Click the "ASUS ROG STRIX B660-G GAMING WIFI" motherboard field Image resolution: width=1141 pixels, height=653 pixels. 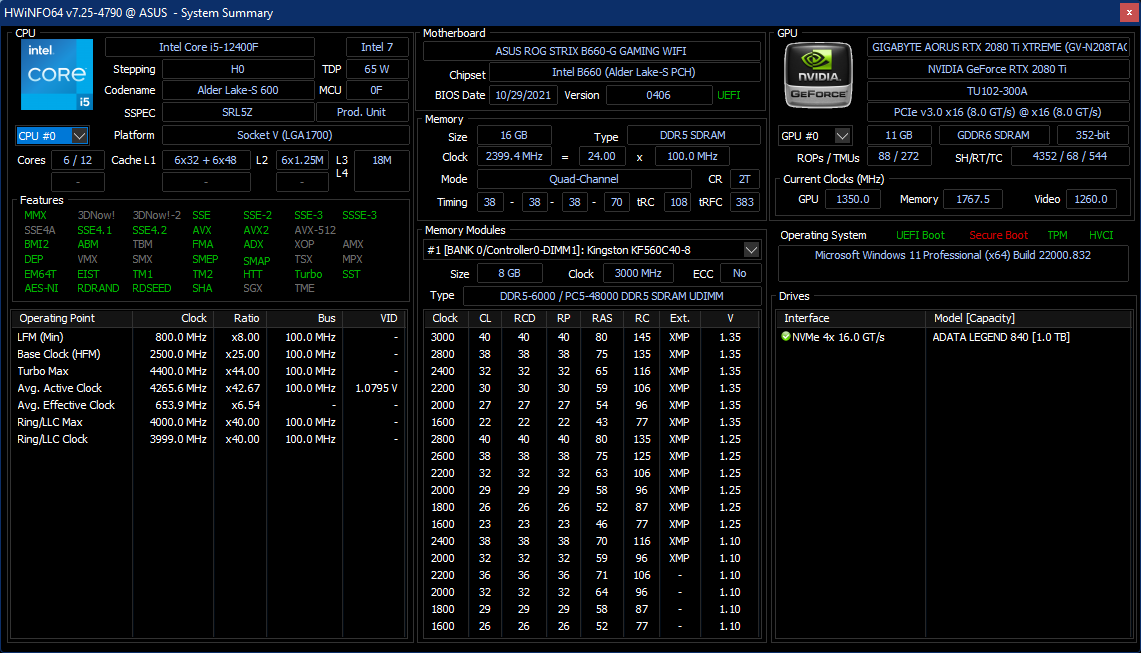tap(592, 51)
